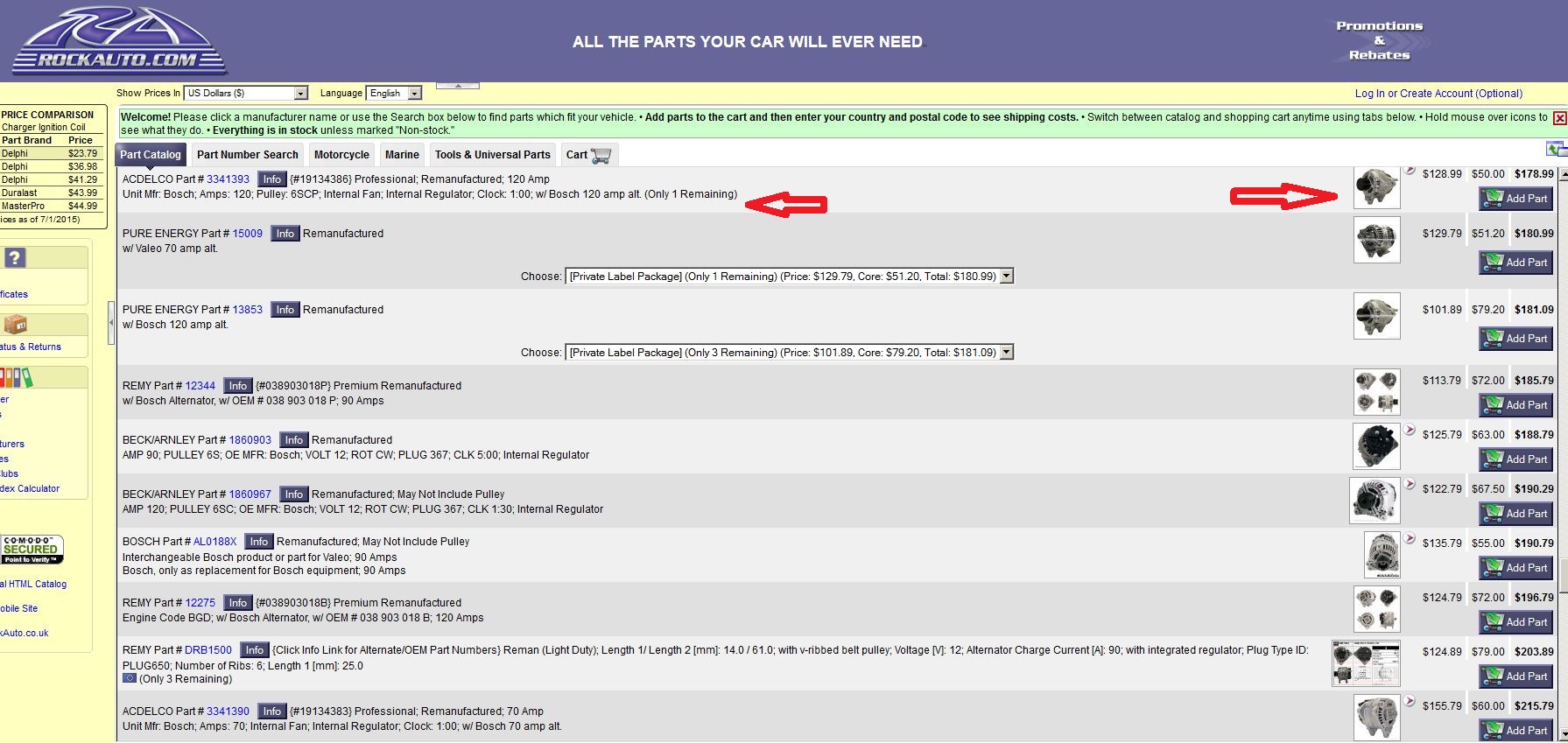Open the Motorcycle tab
1568x743 pixels.
[341, 155]
